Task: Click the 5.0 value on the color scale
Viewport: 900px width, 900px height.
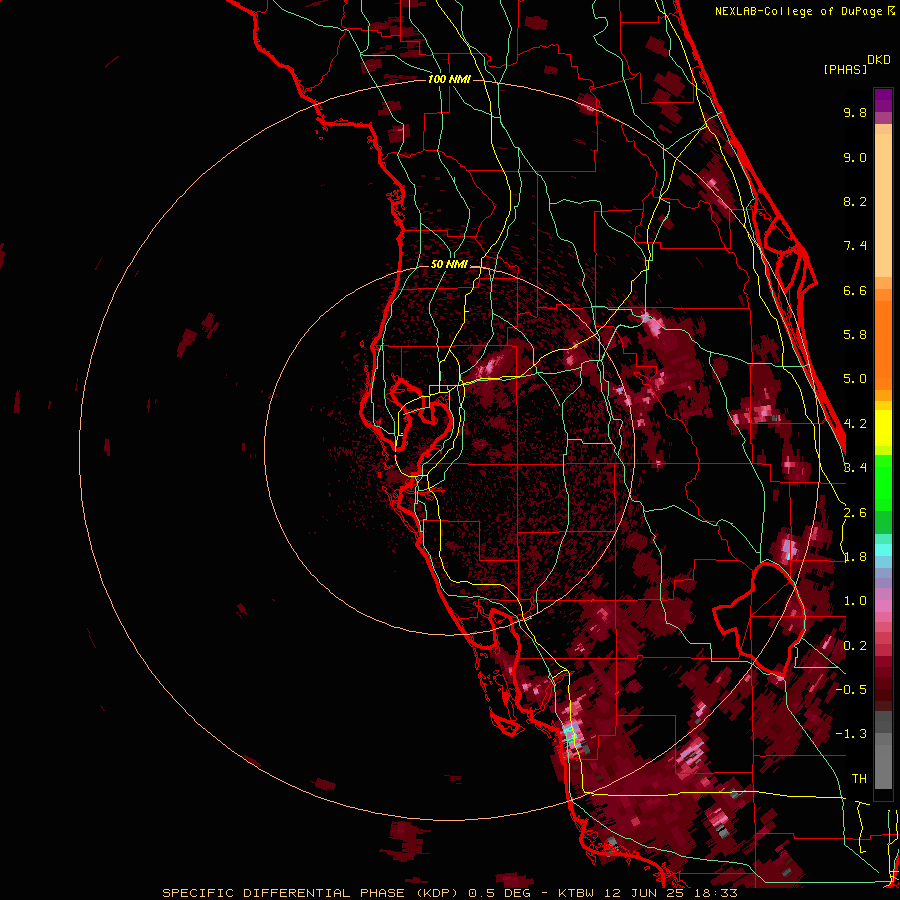Action: point(855,379)
